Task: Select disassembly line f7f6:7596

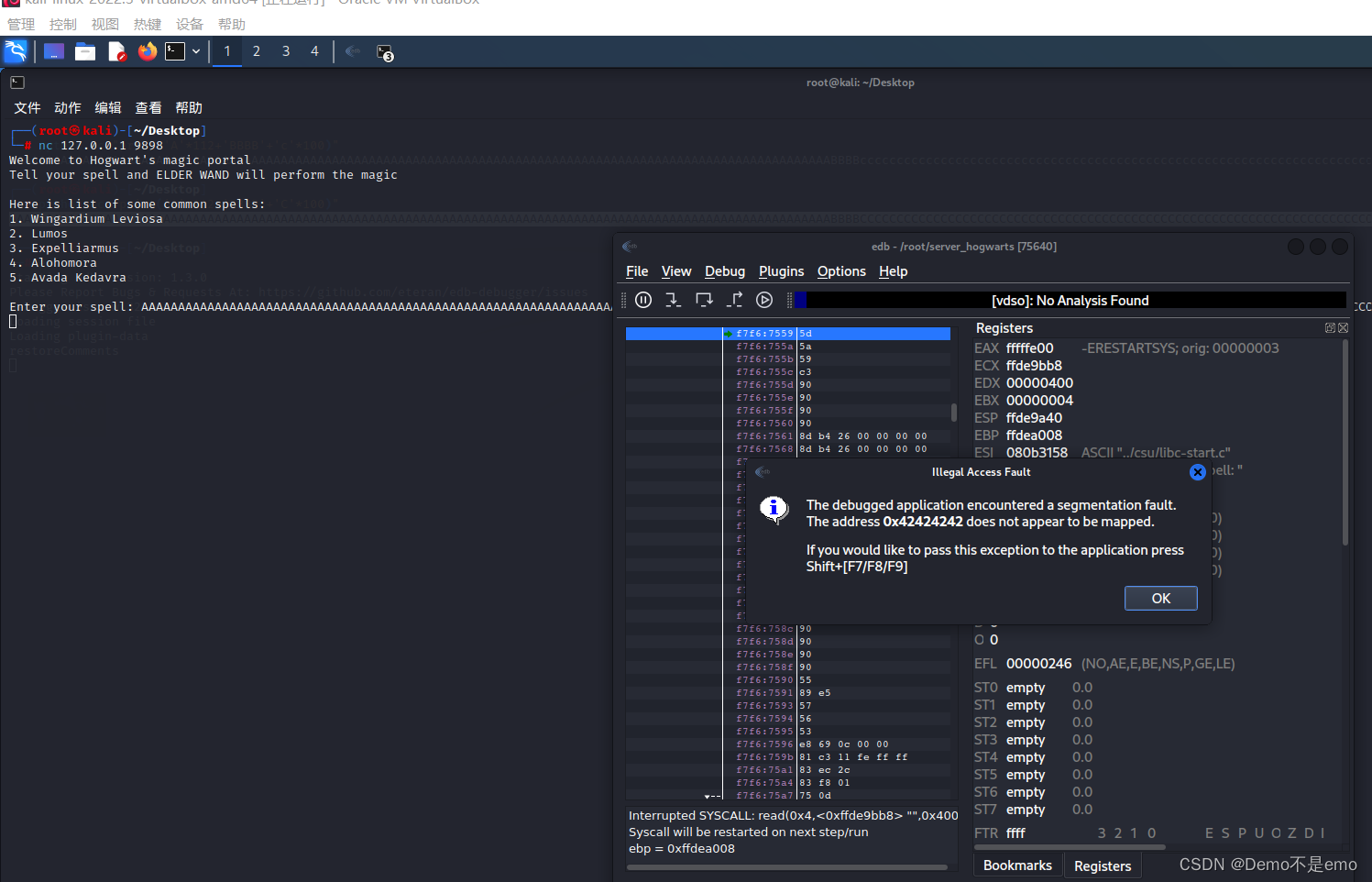Action: point(788,744)
